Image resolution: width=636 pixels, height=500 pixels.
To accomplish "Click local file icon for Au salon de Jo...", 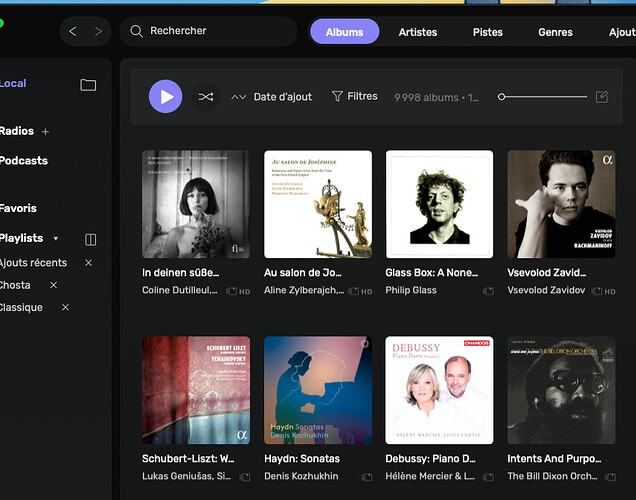I will pos(354,291).
